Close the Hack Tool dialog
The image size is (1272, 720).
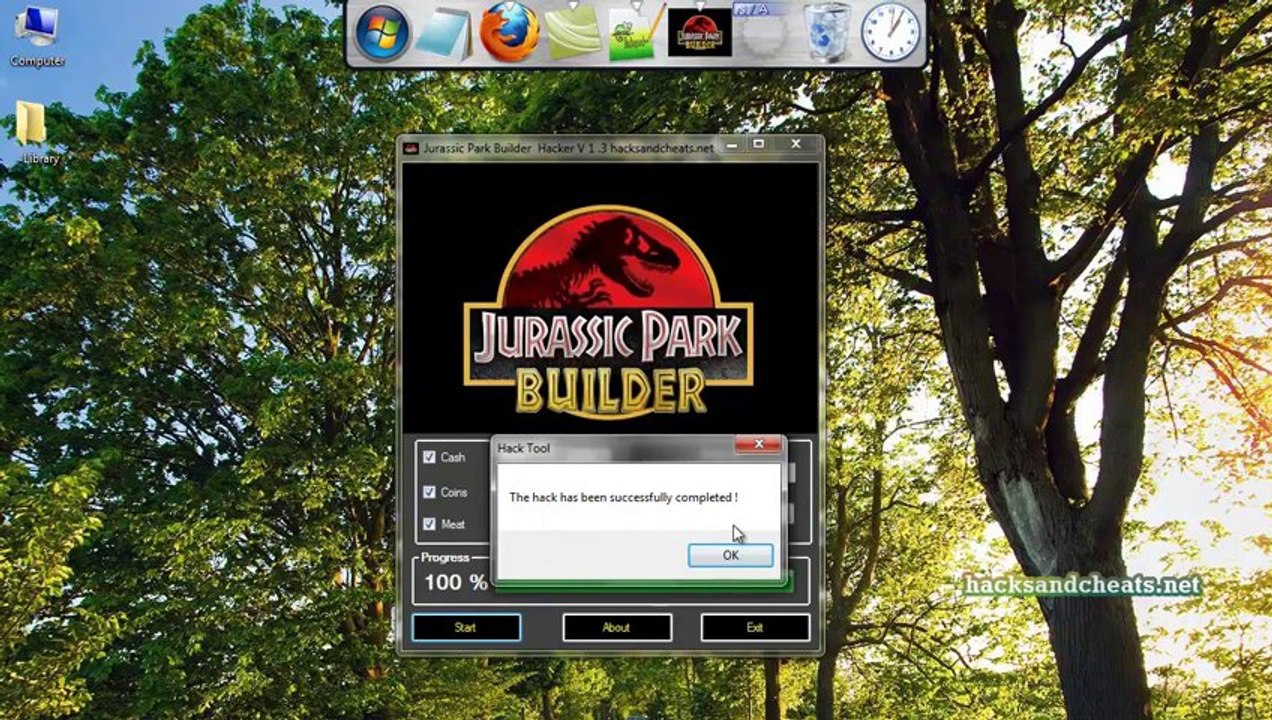coord(758,443)
